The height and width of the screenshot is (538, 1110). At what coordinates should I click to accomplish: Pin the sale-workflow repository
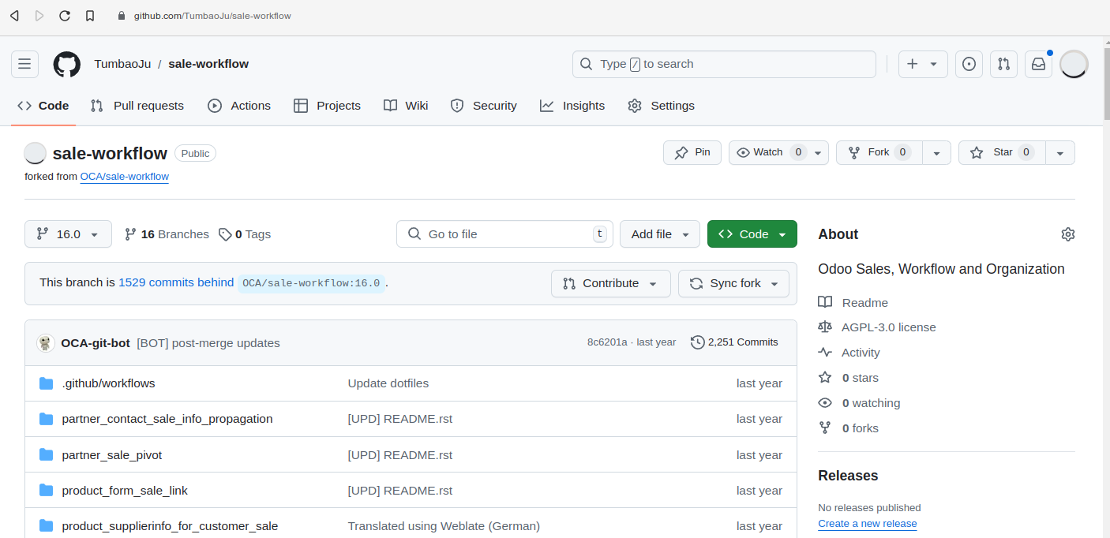[692, 153]
